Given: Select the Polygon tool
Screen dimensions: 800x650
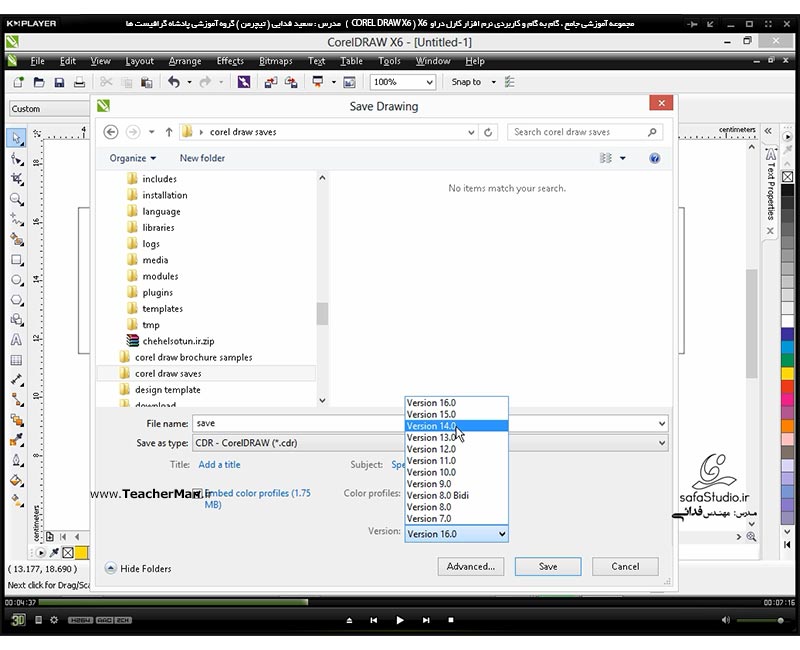Looking at the screenshot, I should click(x=17, y=300).
